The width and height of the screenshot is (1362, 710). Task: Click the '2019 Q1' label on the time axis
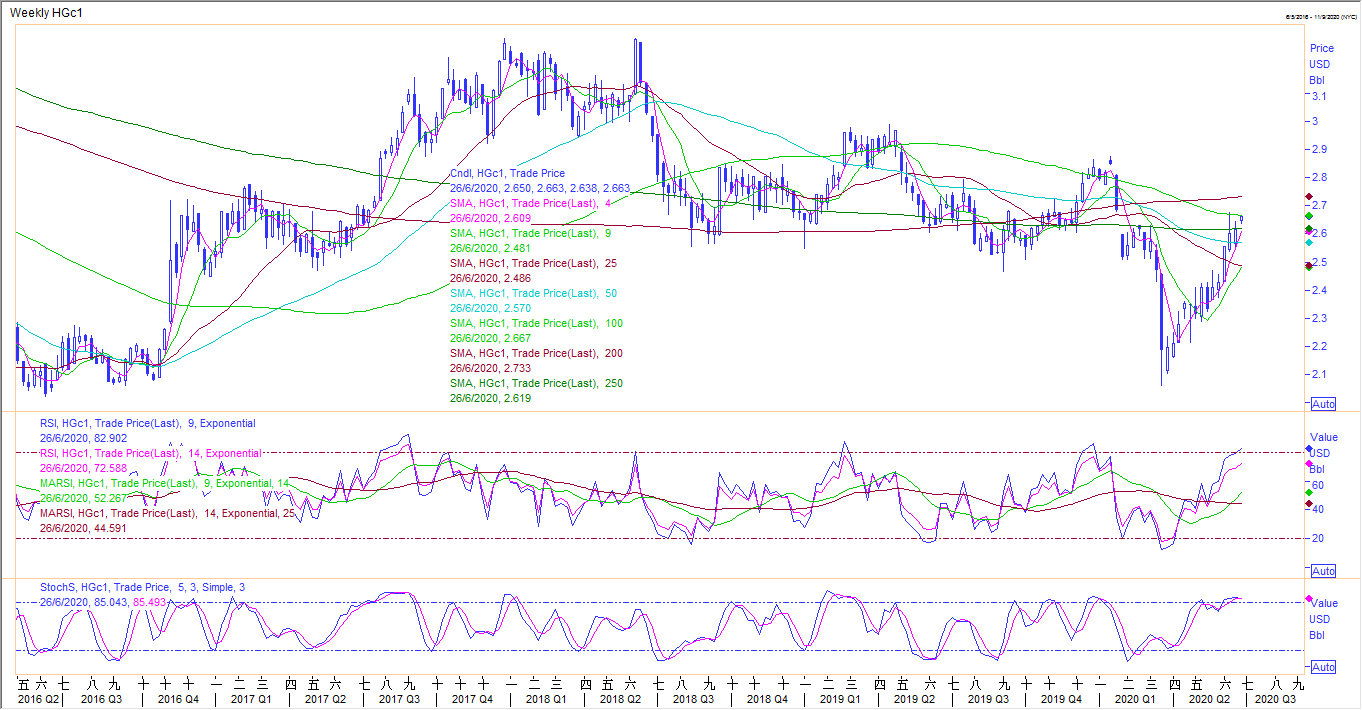click(842, 701)
